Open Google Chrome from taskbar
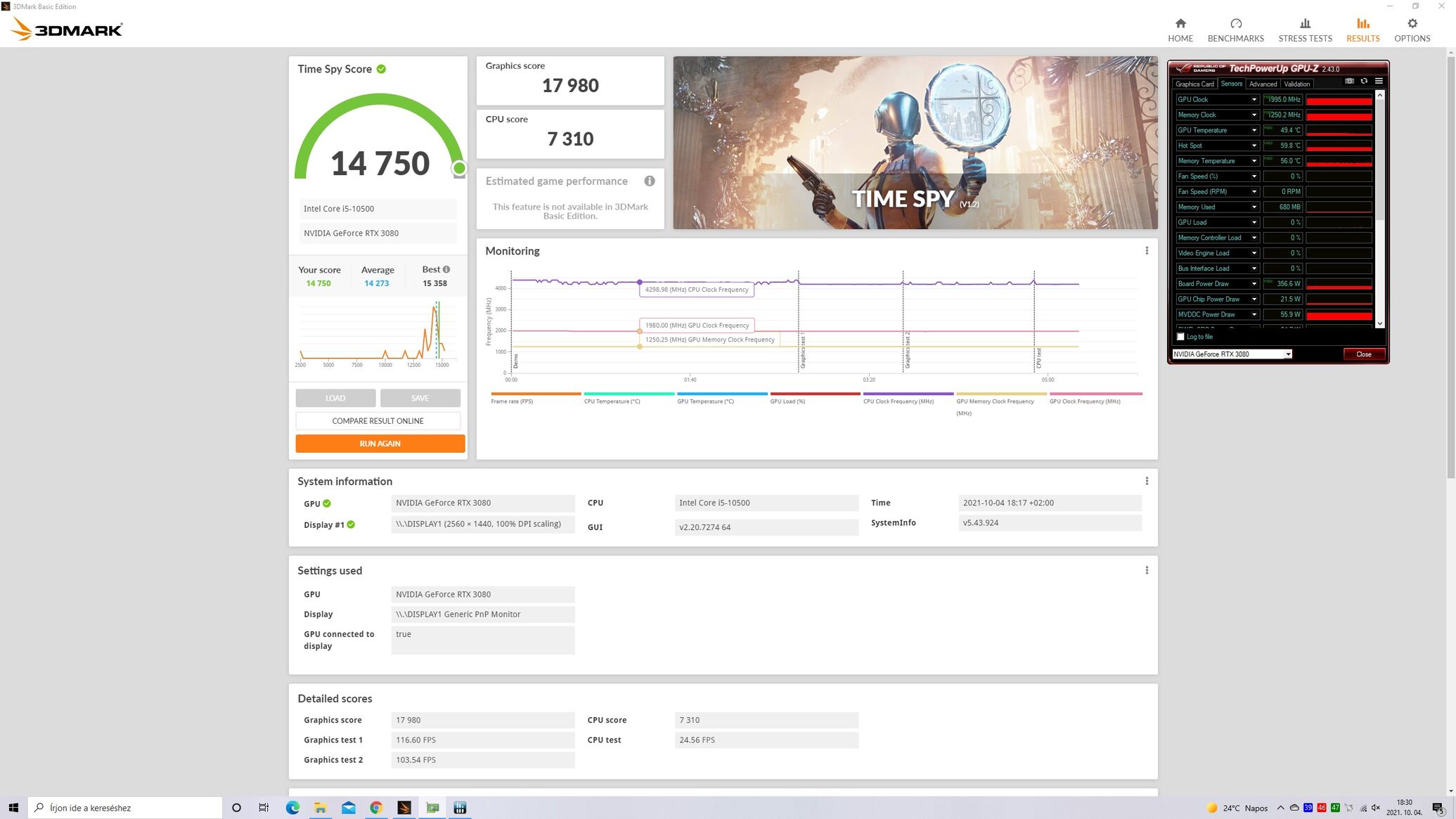 coord(376,808)
